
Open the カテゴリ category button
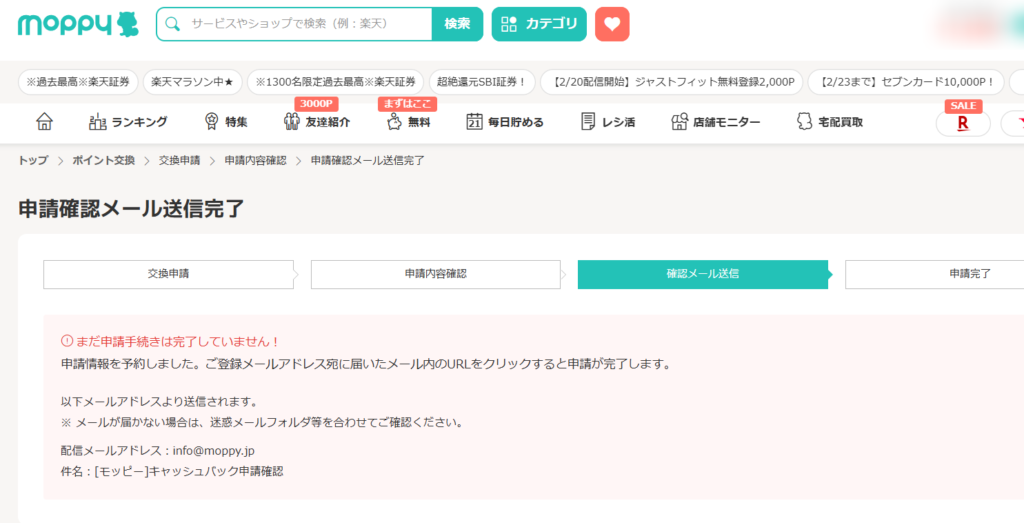pos(539,24)
